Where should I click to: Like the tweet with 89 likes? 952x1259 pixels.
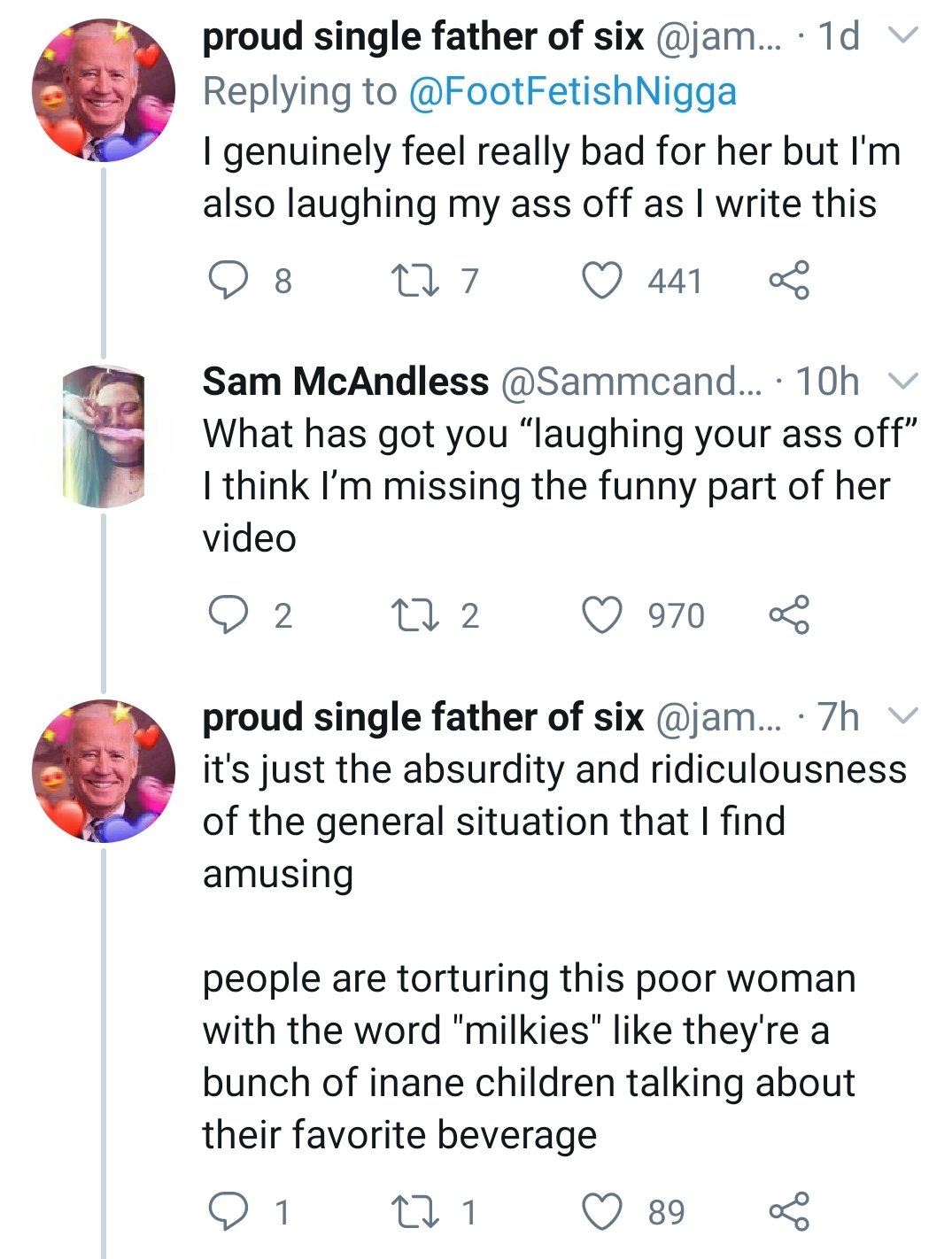(602, 1211)
